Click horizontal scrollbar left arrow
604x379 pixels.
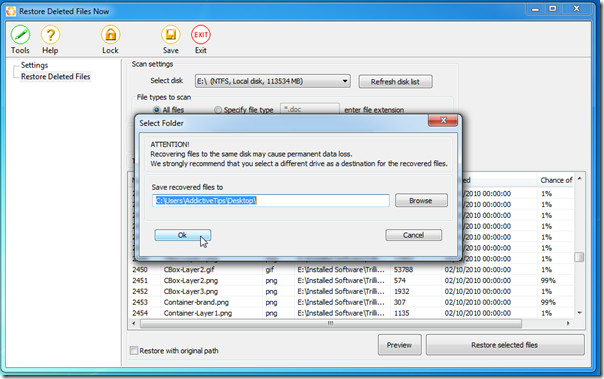click(x=134, y=324)
